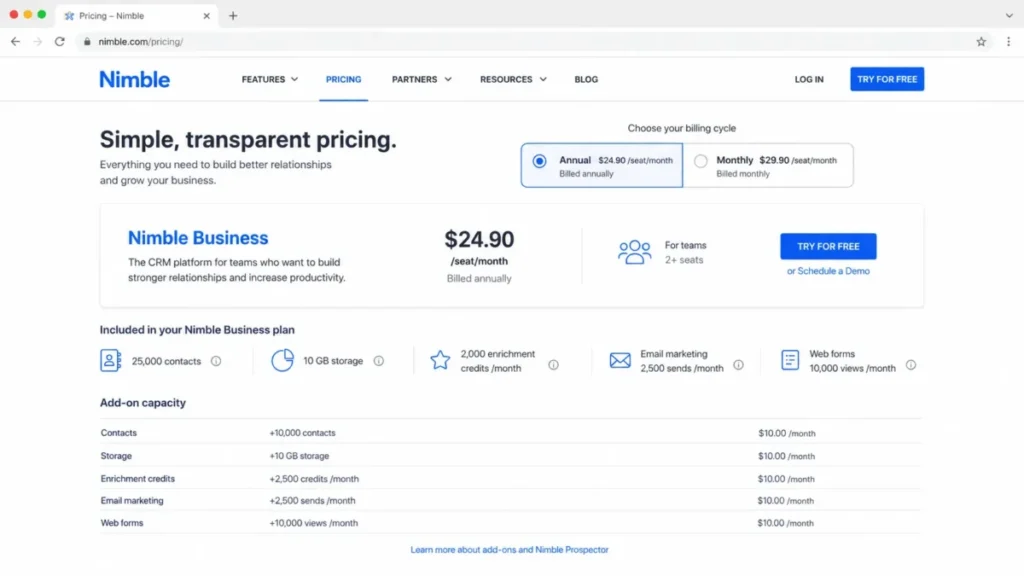
Task: Click the $24.90 price text
Action: (479, 239)
